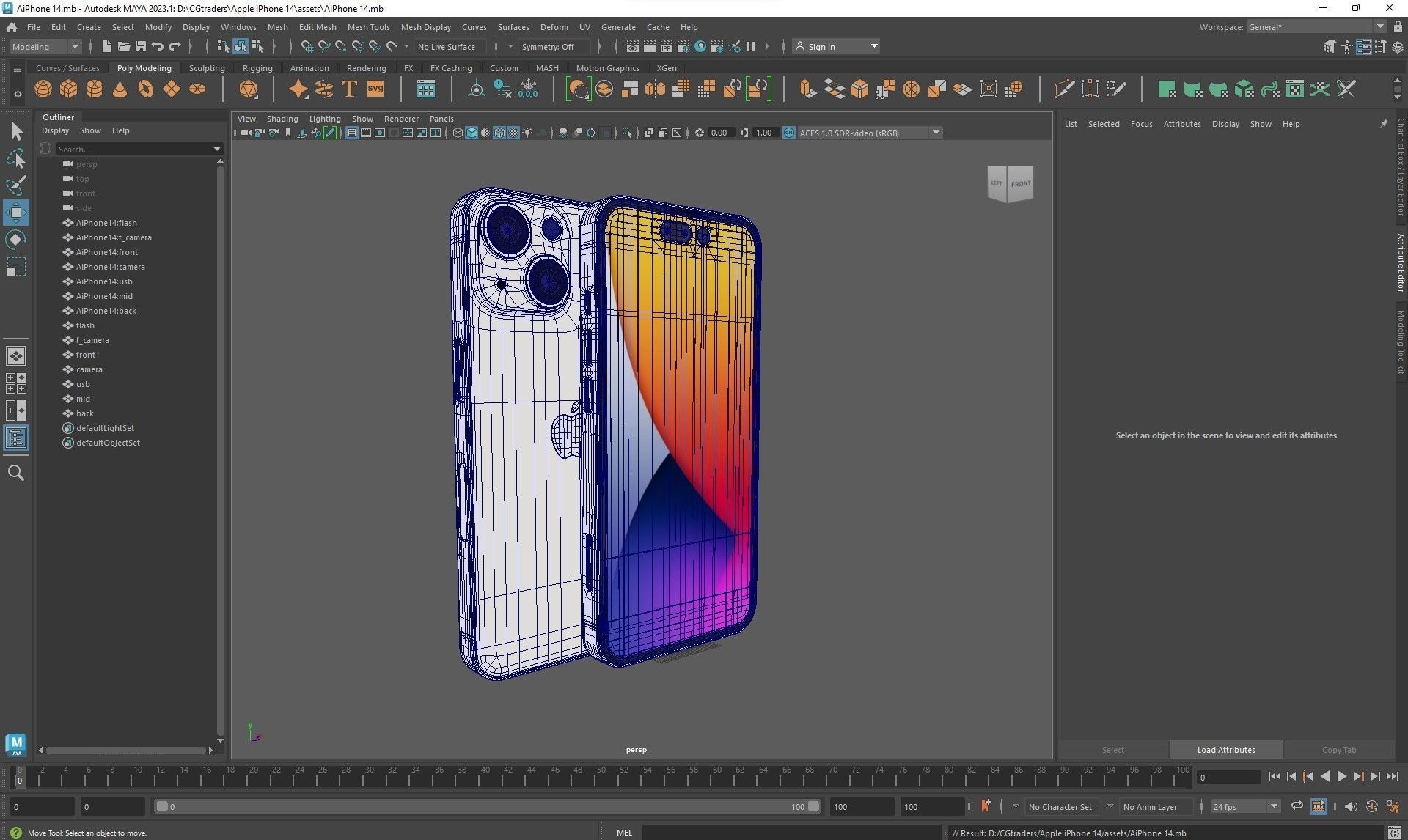Select AiPhone14:camera in the Outliner
Viewport: 1408px width, 840px height.
111,267
